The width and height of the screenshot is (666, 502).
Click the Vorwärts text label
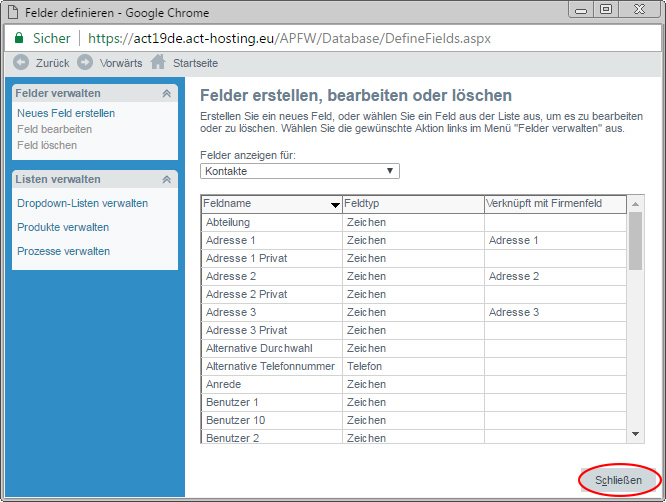tap(121, 63)
